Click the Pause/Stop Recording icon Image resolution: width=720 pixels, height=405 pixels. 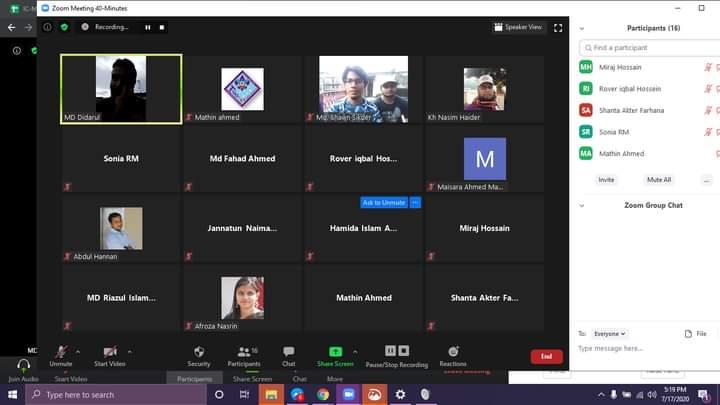[396, 352]
